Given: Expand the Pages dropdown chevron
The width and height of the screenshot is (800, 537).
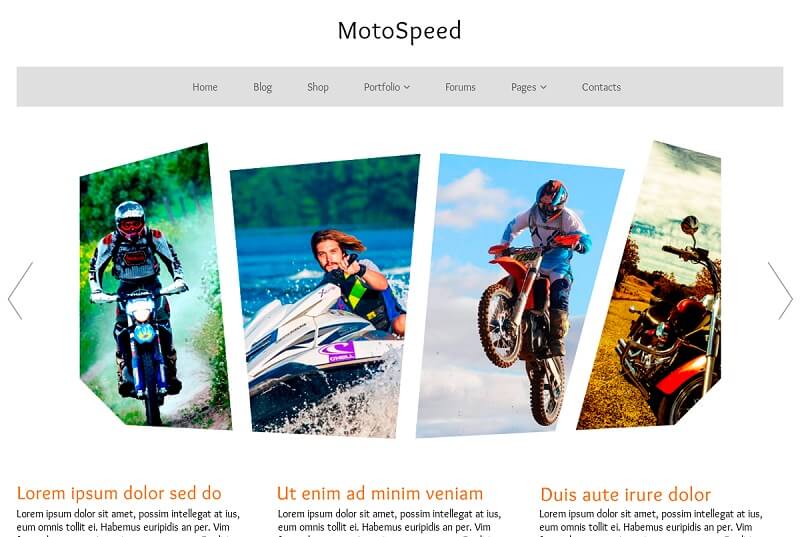Looking at the screenshot, I should (543, 87).
